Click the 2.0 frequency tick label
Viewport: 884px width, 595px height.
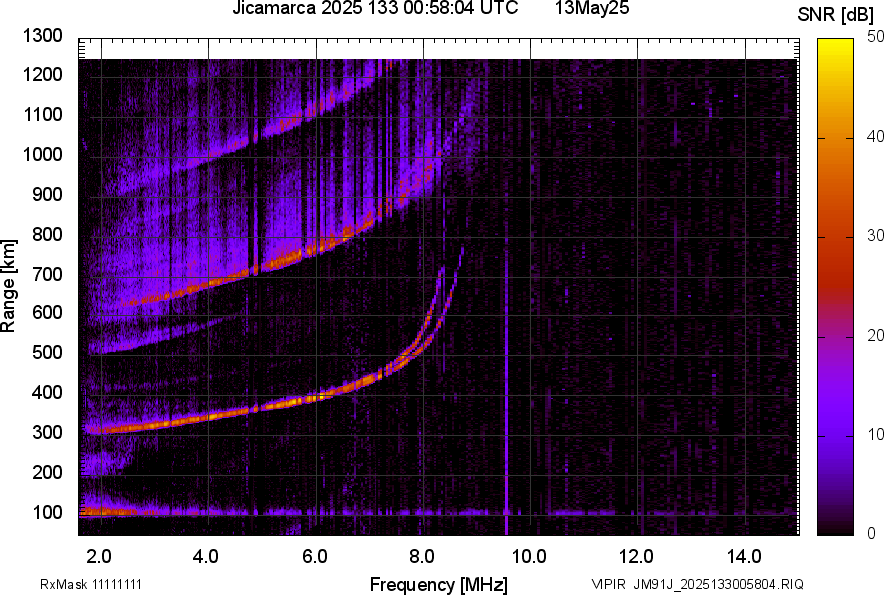[x=100, y=556]
